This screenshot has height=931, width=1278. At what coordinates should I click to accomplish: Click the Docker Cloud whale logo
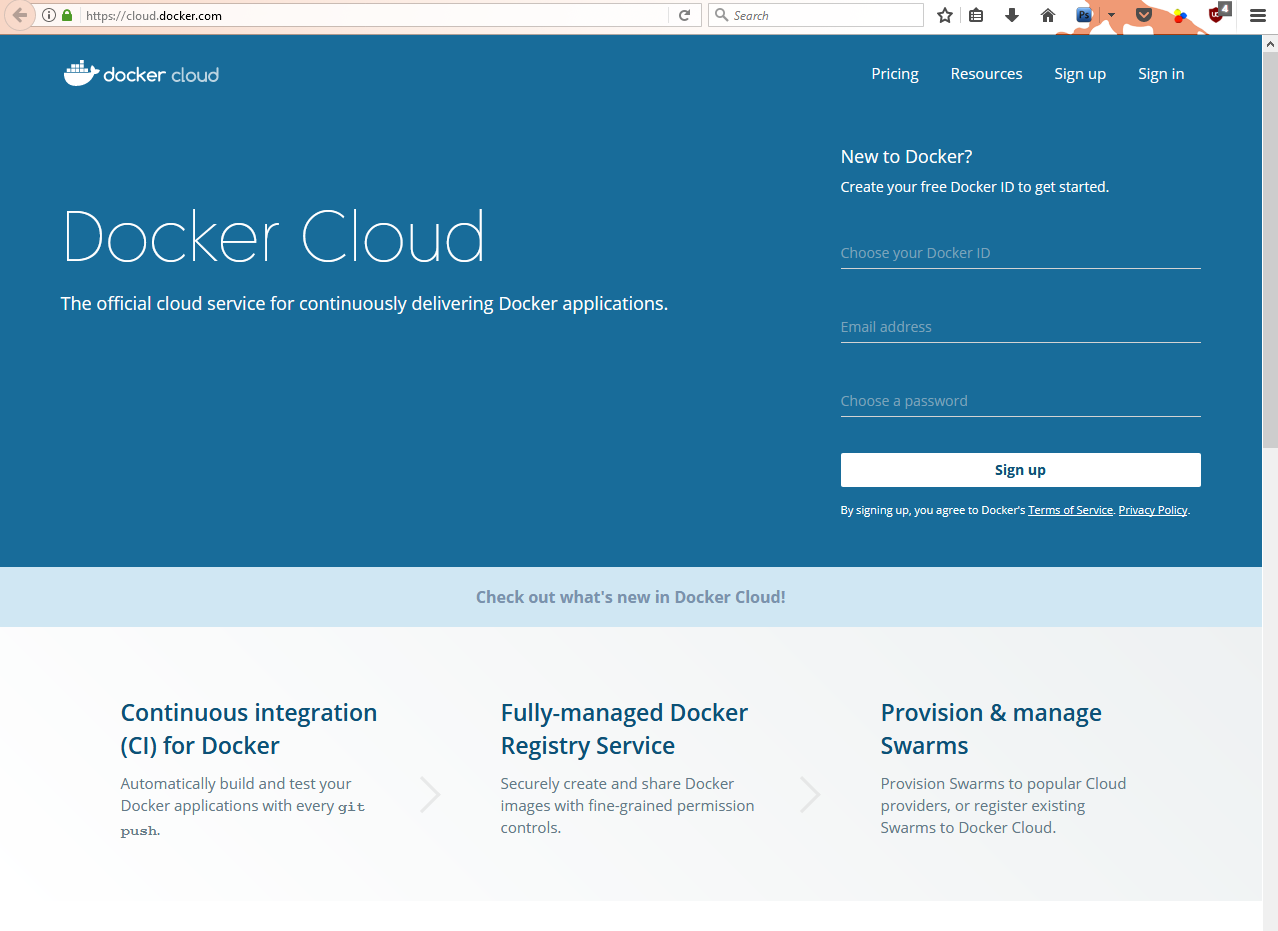coord(141,73)
